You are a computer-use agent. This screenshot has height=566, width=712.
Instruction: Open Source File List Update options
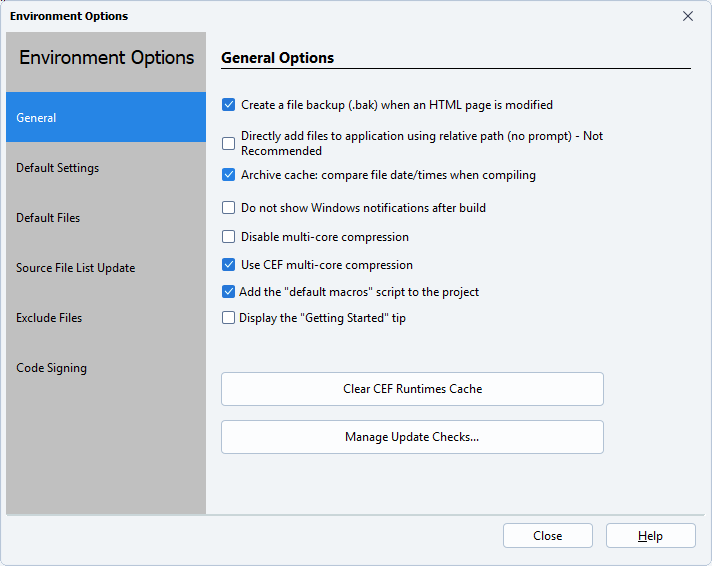[x=105, y=268]
